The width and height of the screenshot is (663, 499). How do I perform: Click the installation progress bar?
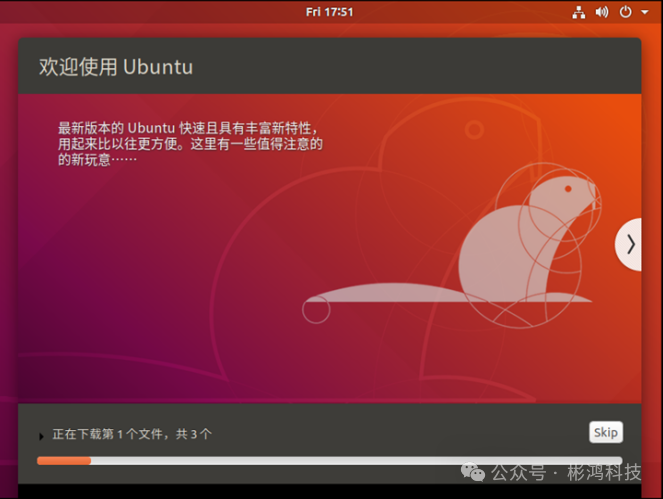(329, 461)
